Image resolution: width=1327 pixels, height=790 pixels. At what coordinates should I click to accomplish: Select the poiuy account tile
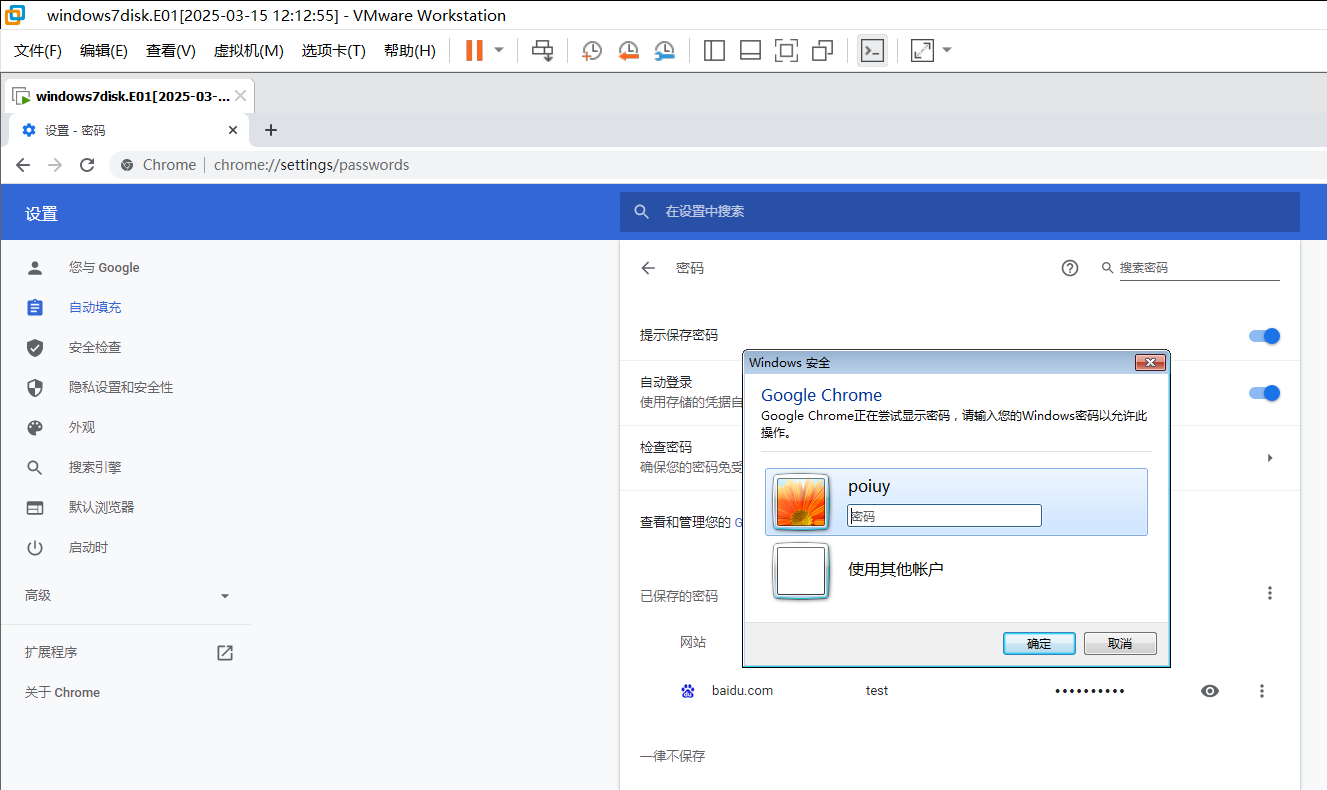(x=957, y=502)
